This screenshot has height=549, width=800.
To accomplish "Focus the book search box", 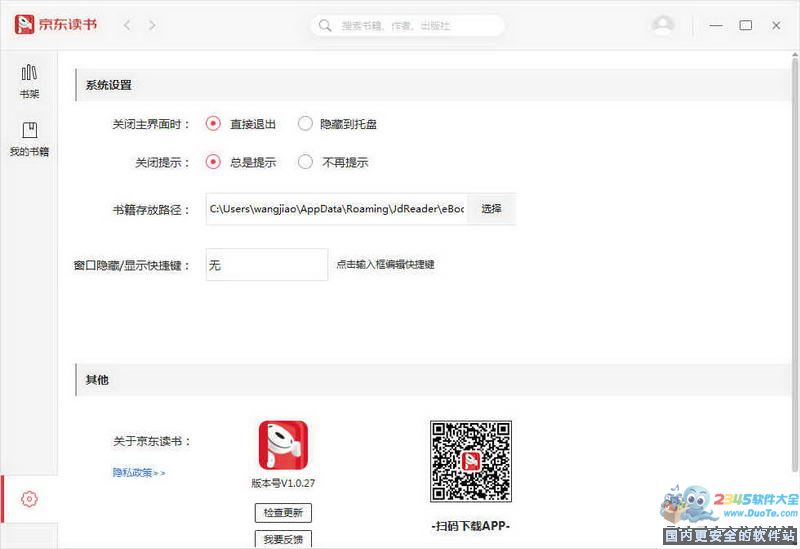I will tap(407, 26).
